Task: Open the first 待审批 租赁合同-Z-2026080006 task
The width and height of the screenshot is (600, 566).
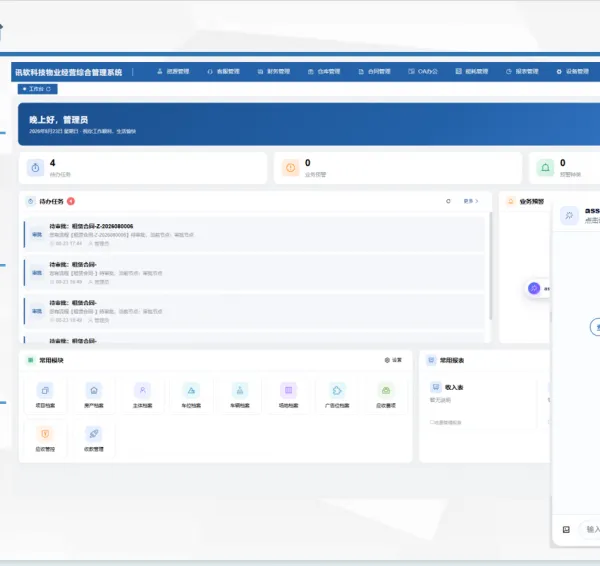Action: pos(254,234)
